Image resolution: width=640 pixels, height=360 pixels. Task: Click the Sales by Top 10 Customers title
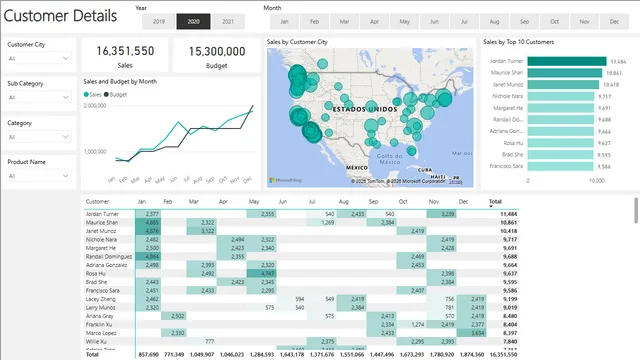click(x=518, y=42)
